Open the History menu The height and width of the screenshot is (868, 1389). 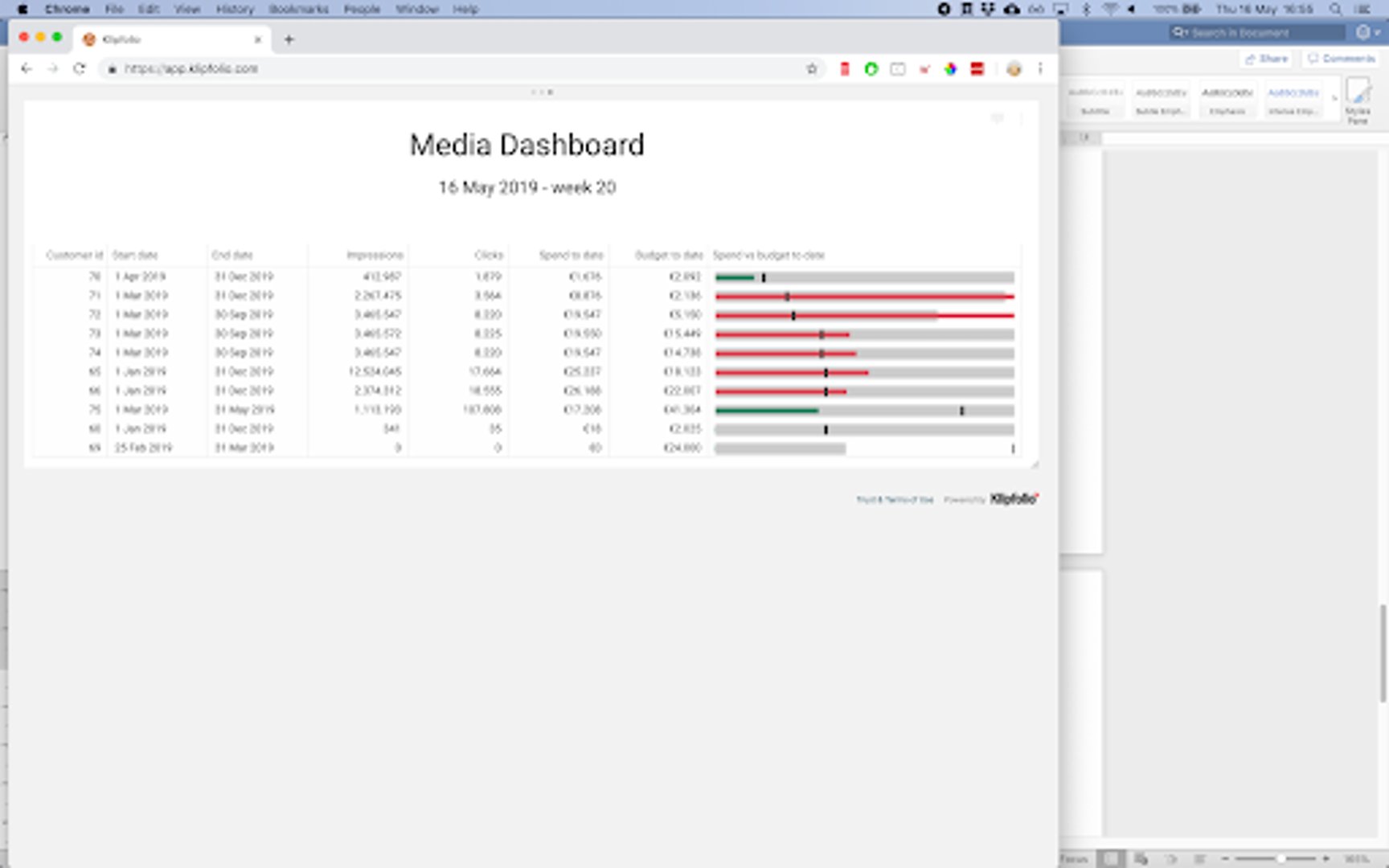coord(235,10)
